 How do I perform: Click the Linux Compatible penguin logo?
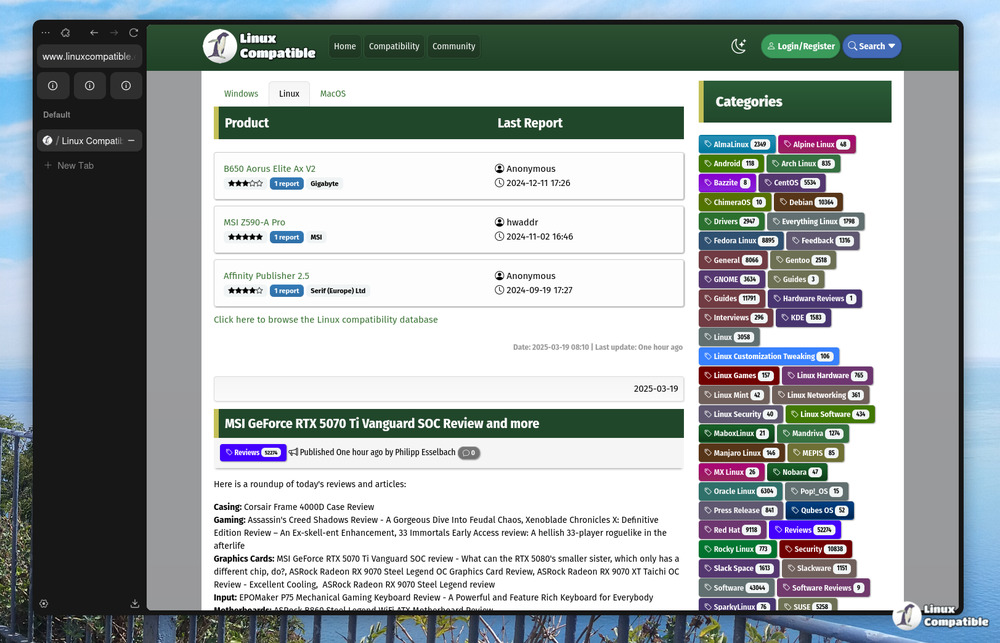point(220,46)
